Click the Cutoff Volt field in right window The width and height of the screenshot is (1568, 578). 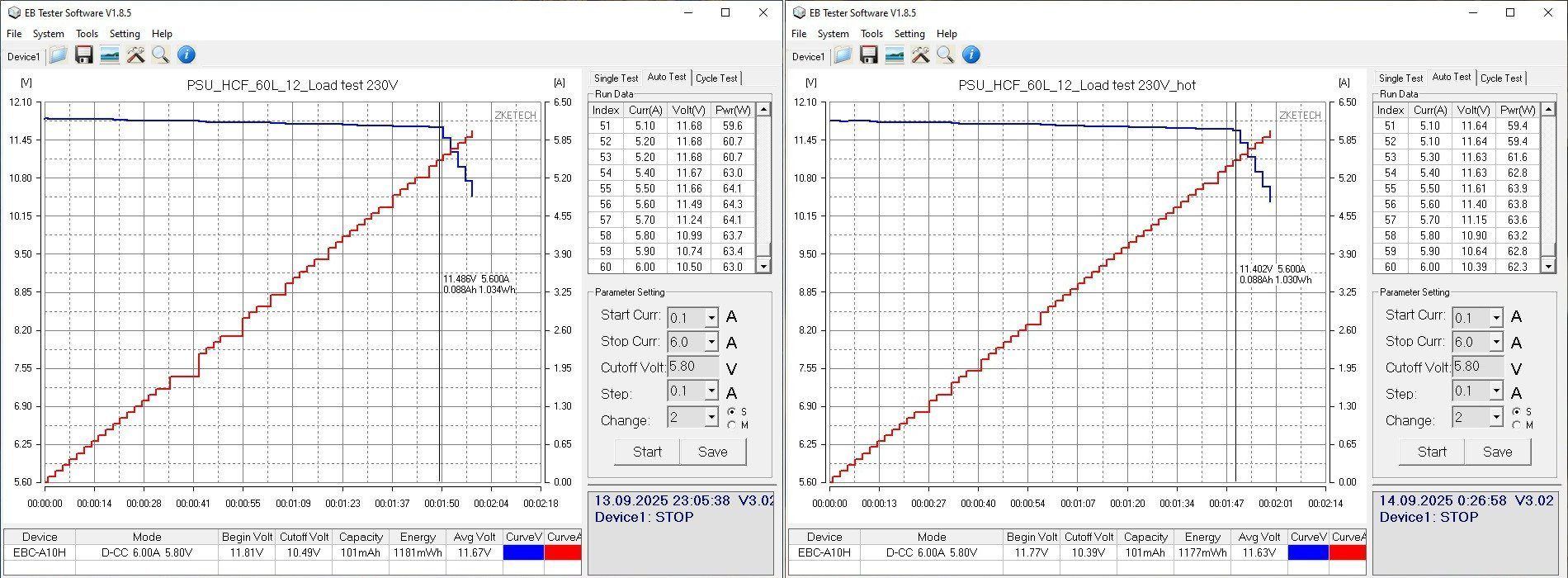1477,367
